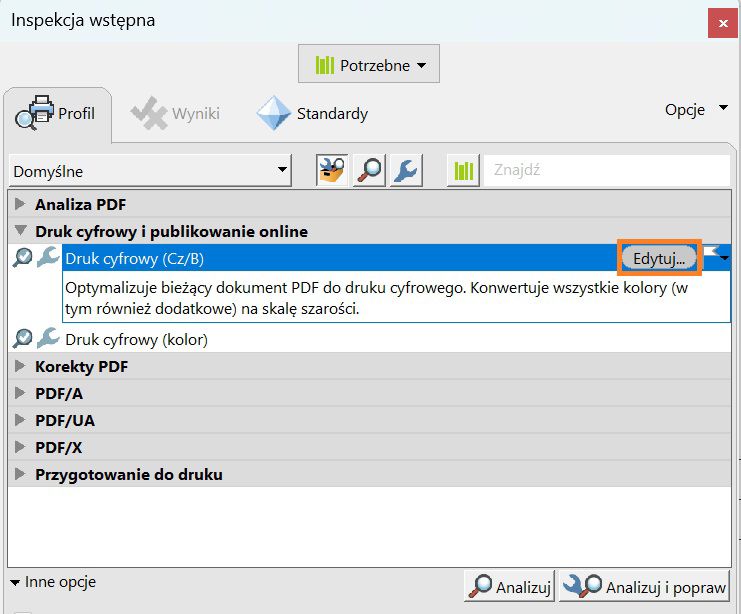Collapse Druk cyfrowy i publikowanie online group

20,231
